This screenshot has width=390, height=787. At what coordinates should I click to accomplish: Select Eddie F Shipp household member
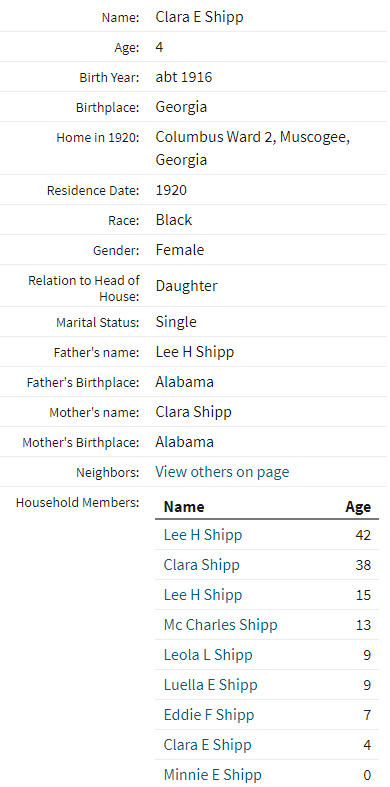pos(209,715)
